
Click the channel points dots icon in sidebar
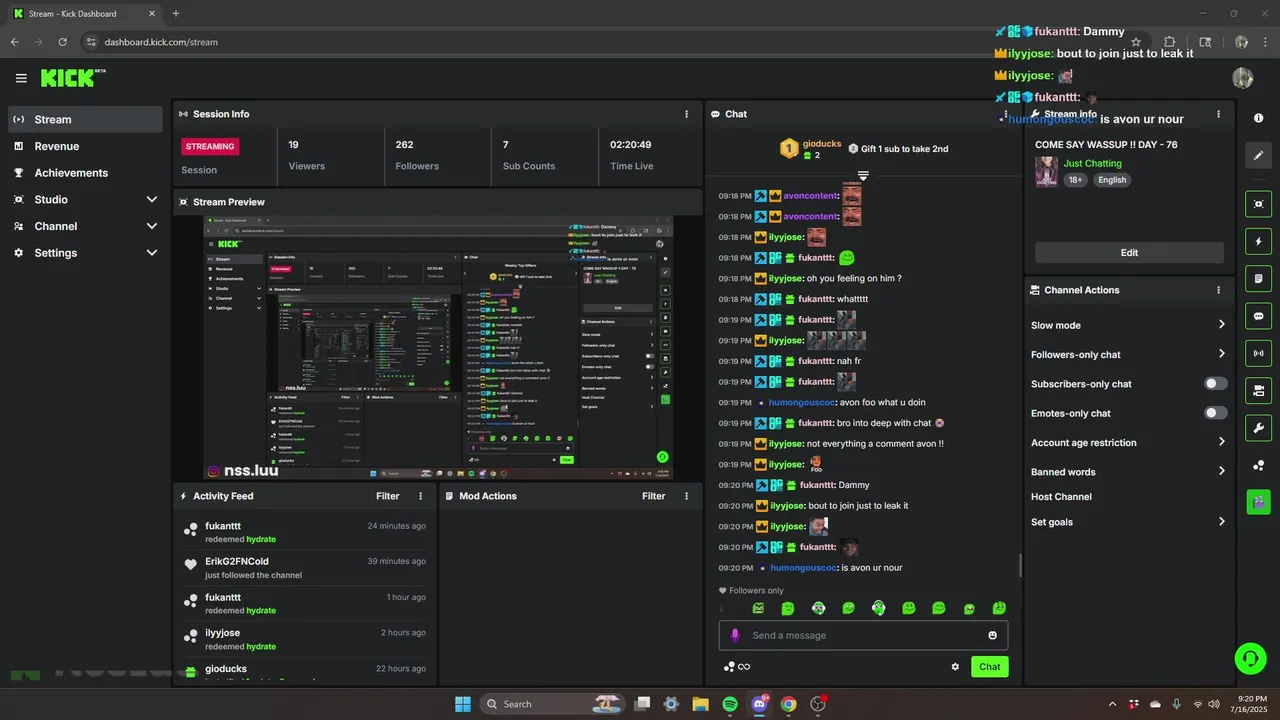(x=1258, y=465)
